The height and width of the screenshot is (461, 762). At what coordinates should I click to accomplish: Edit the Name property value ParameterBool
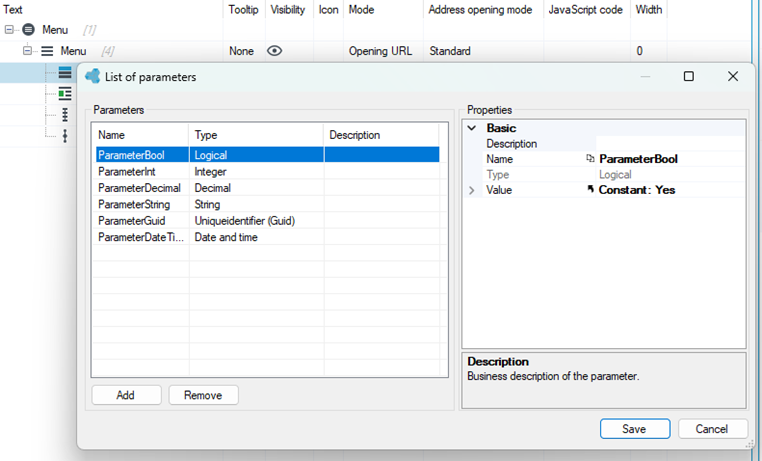tap(671, 159)
